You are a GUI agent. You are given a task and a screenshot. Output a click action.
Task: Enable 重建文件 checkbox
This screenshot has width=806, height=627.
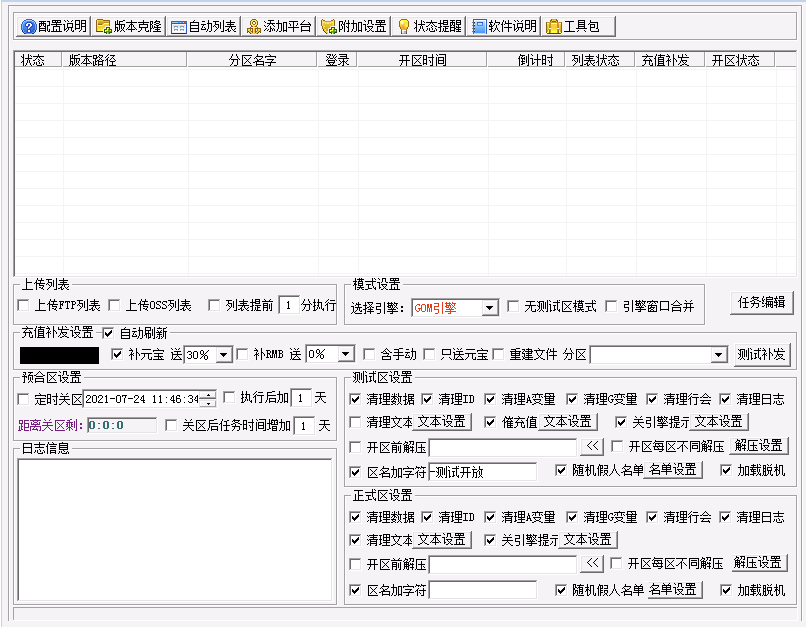[x=498, y=354]
